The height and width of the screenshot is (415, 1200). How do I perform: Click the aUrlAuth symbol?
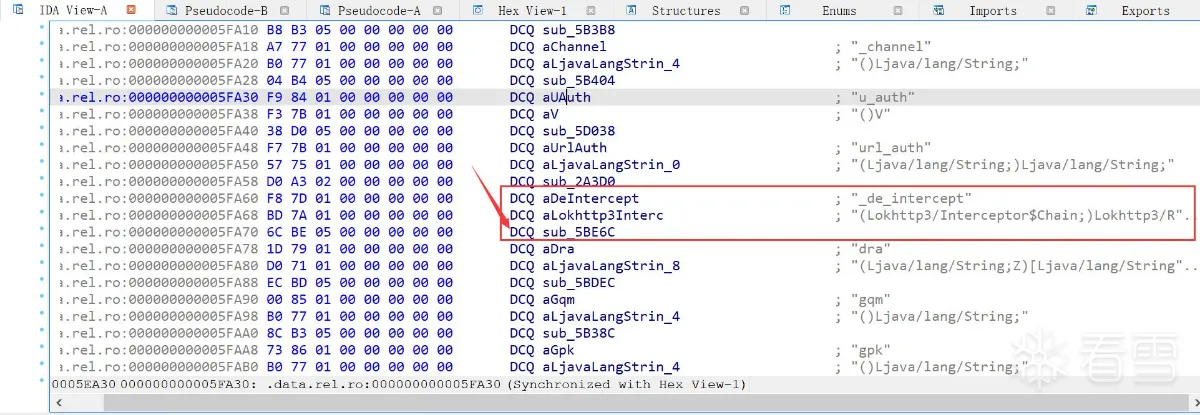pyautogui.click(x=574, y=148)
